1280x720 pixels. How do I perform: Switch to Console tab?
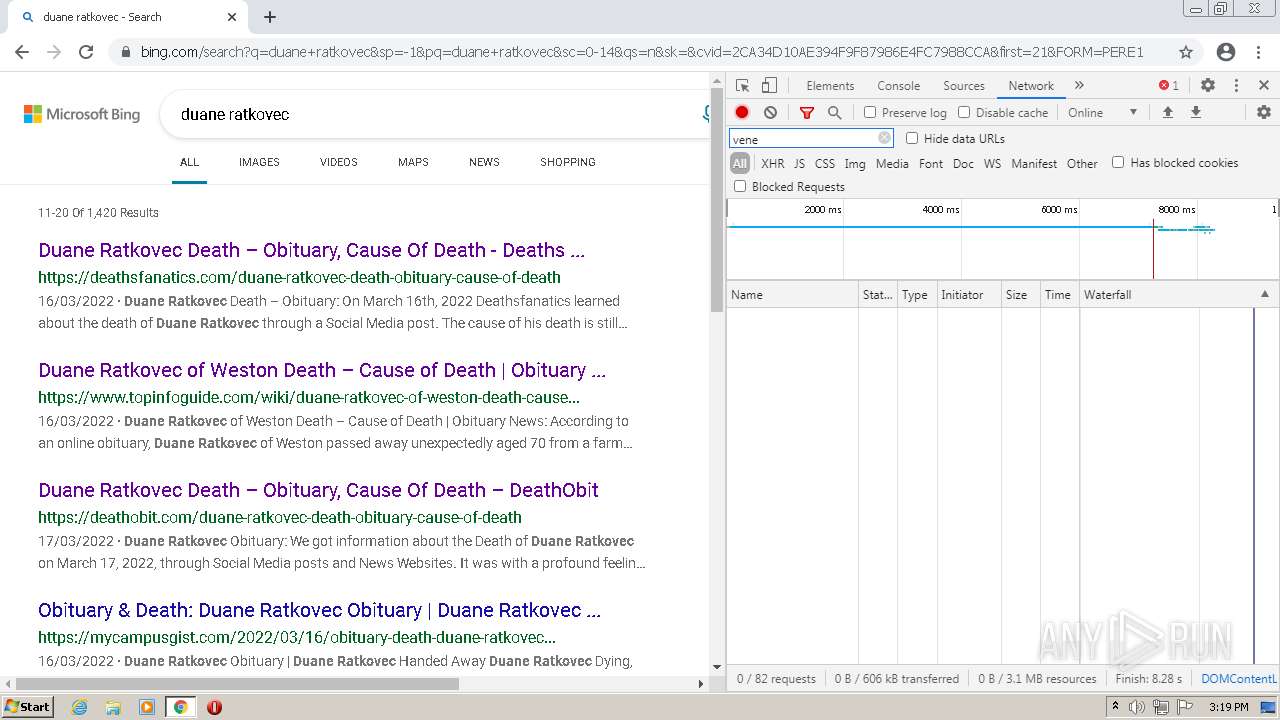pos(898,86)
